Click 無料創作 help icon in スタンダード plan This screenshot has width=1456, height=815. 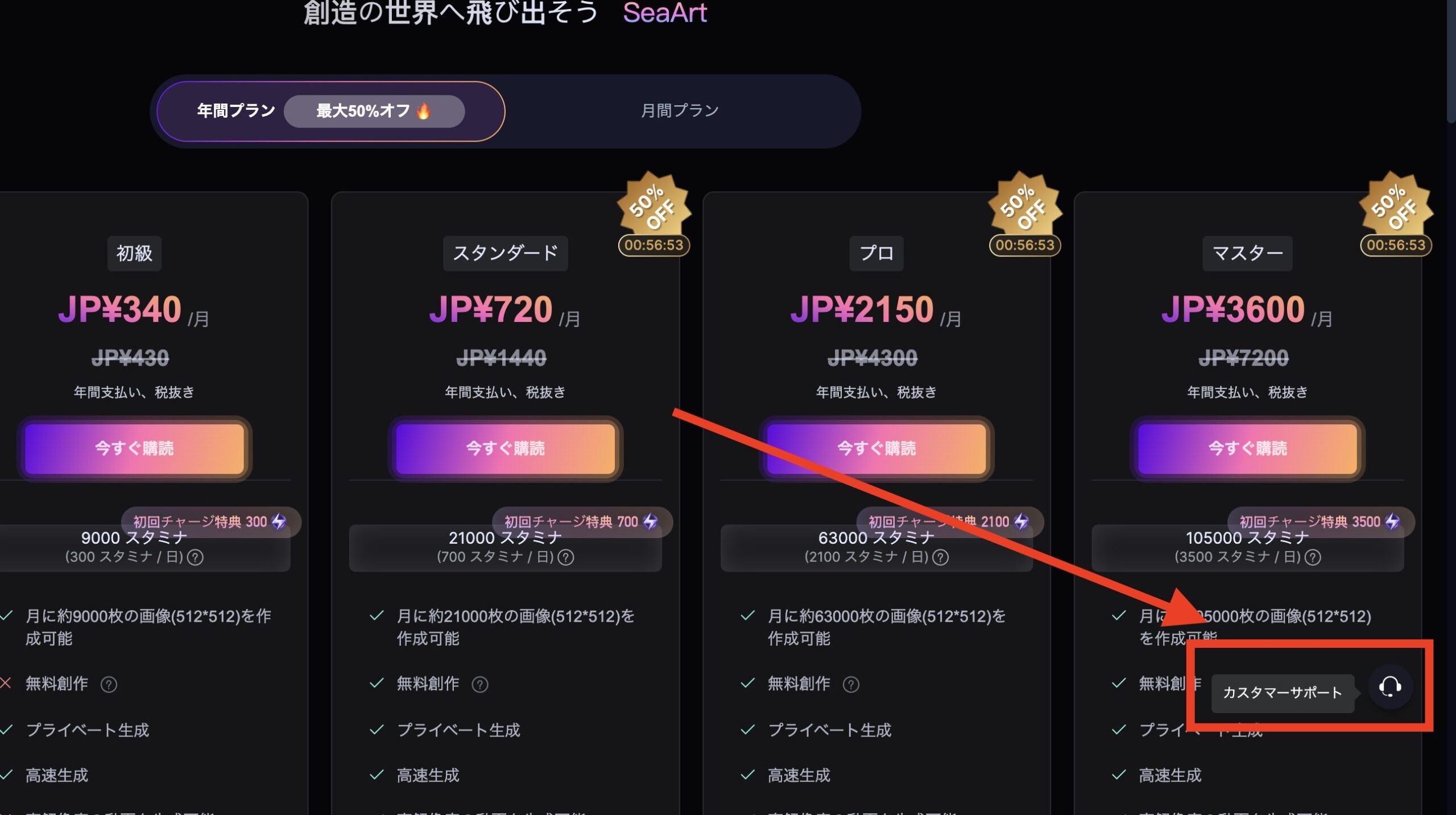(x=480, y=684)
